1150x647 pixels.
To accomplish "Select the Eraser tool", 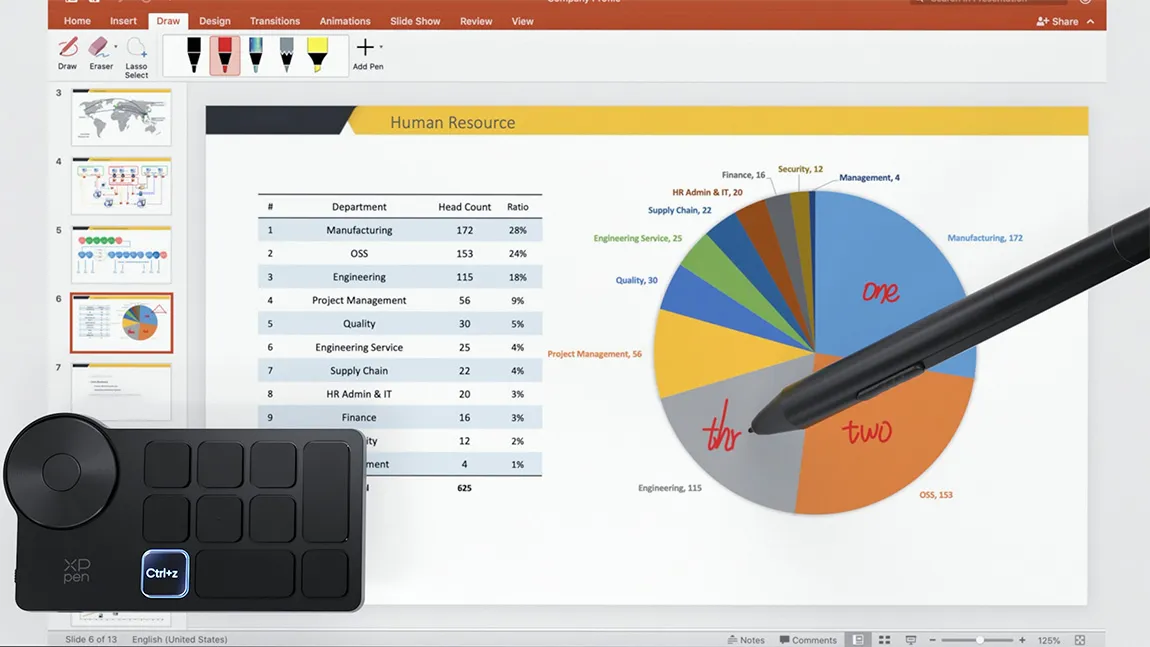I will (x=99, y=50).
